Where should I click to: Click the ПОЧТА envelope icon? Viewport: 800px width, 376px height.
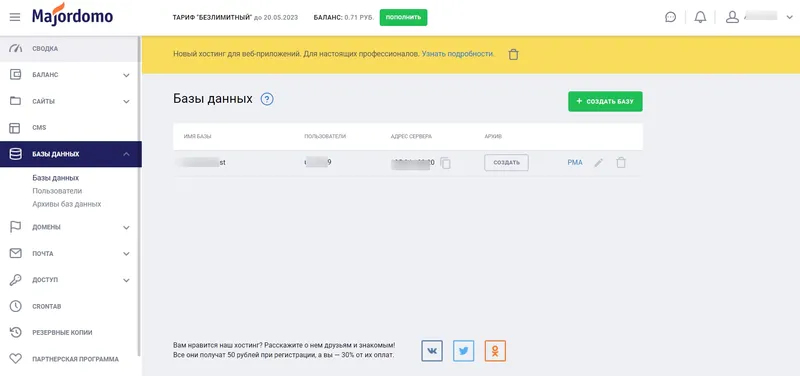pyautogui.click(x=16, y=253)
